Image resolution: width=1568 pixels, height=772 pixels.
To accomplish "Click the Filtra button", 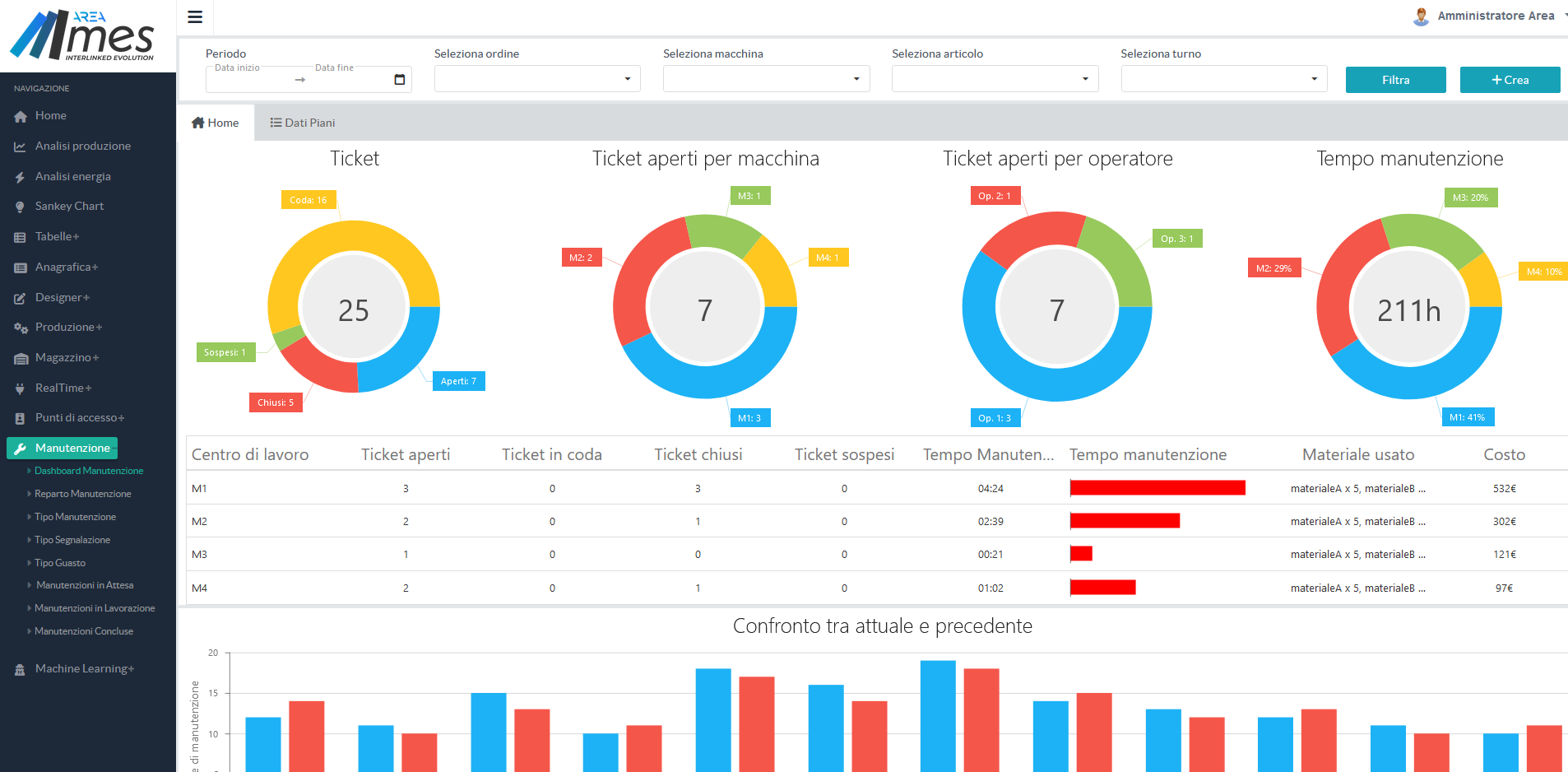I will [1395, 80].
